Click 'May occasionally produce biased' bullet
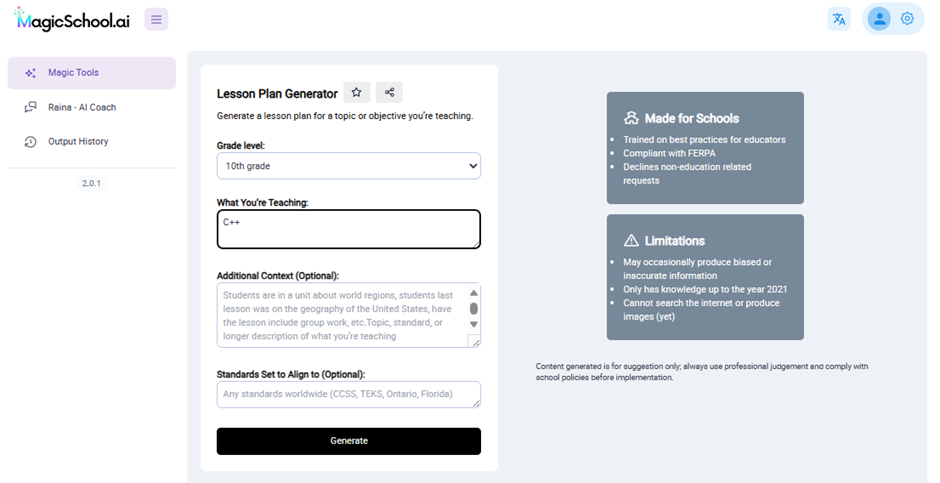Viewport: 940px width, 483px height. tap(697, 269)
